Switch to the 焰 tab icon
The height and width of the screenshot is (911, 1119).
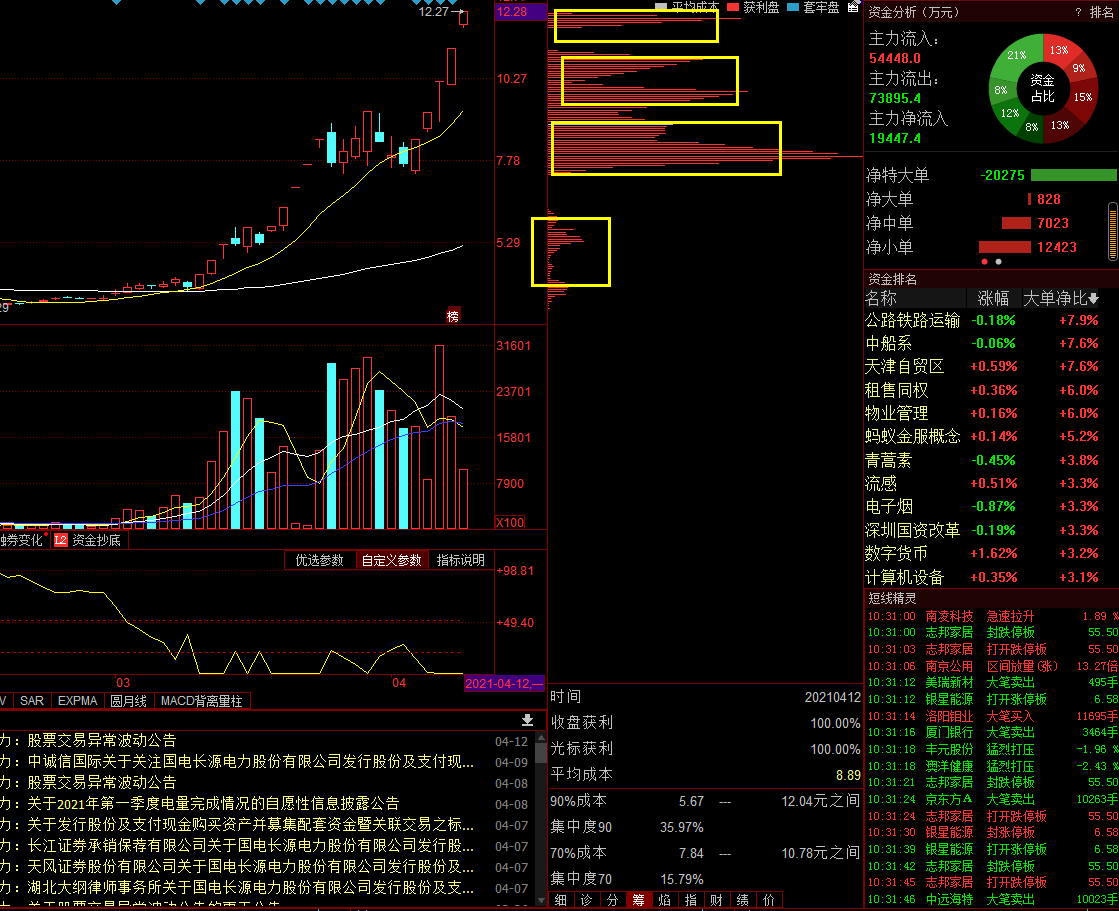(664, 900)
